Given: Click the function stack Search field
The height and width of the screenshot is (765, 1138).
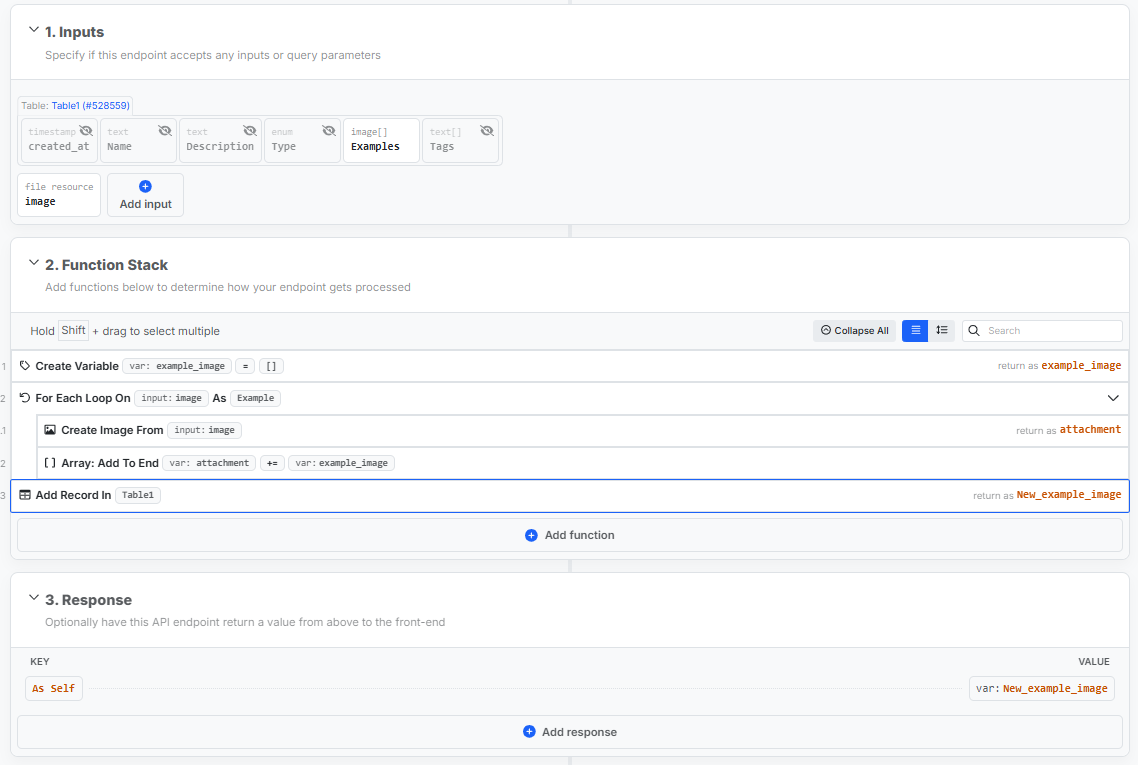Looking at the screenshot, I should pyautogui.click(x=1050, y=330).
